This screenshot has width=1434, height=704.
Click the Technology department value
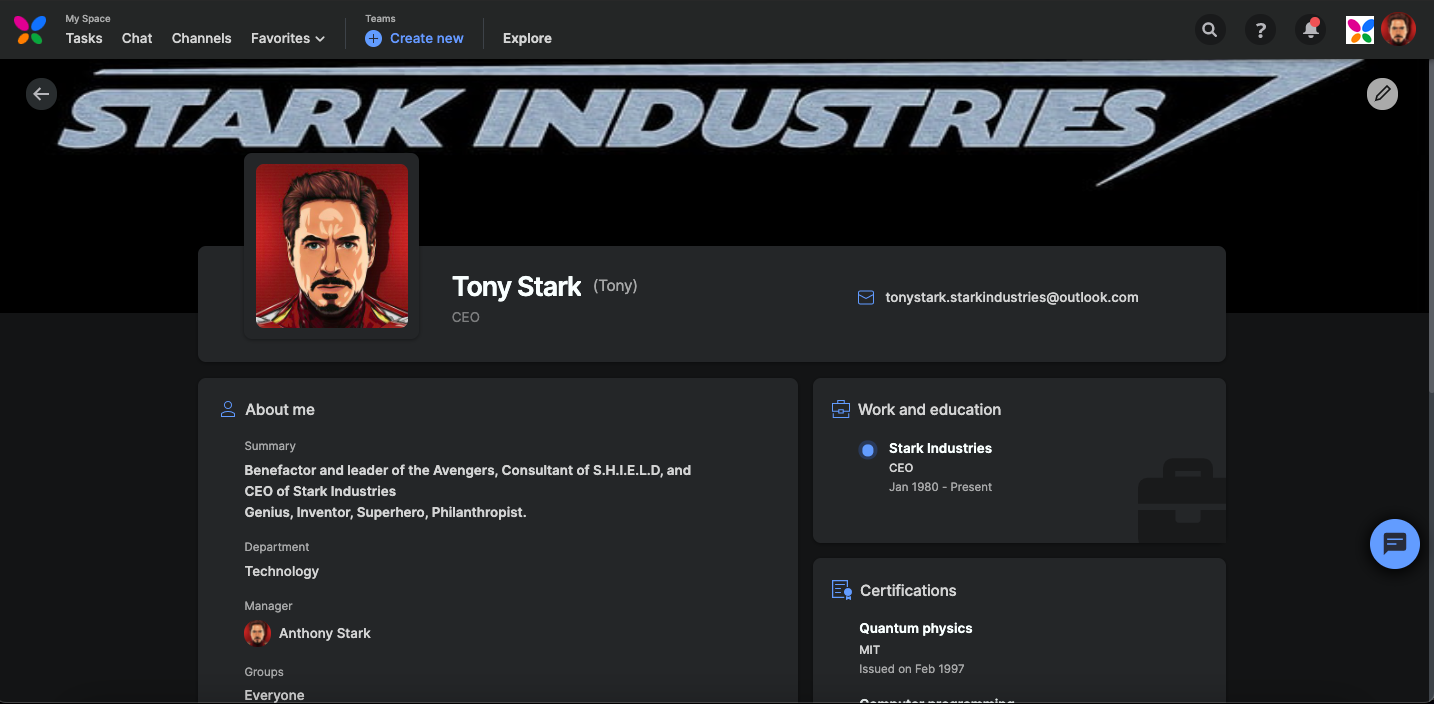[282, 571]
